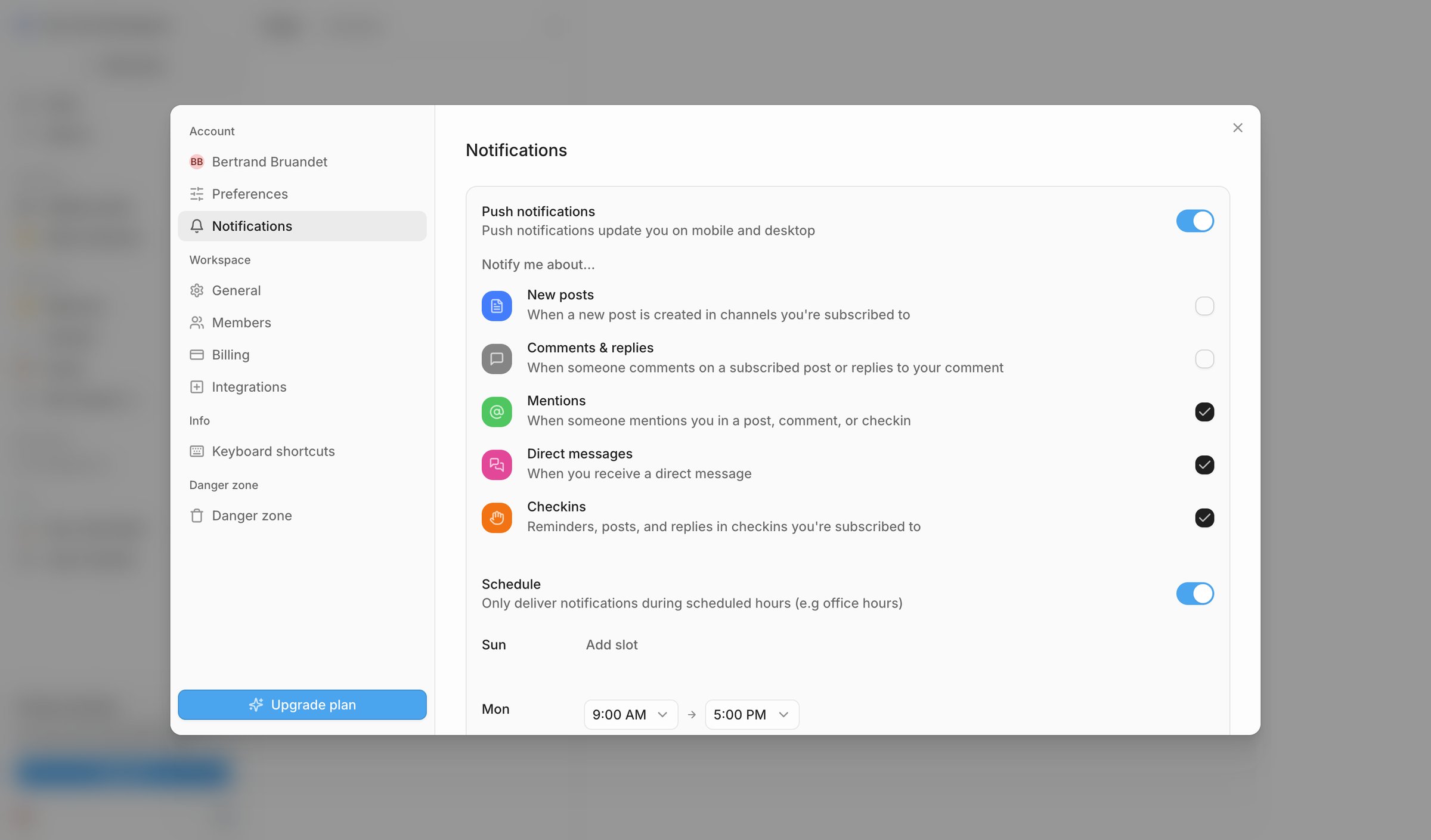Open the Monday 5:00 PM end time dropdown
This screenshot has height=840, width=1431.
pyautogui.click(x=752, y=714)
